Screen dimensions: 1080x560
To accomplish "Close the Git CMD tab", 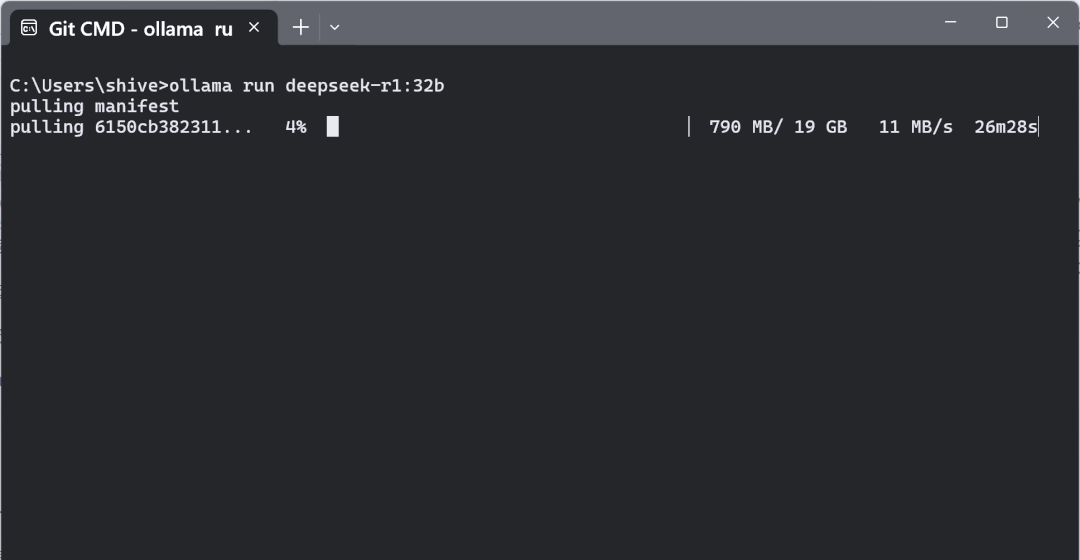I will [254, 27].
